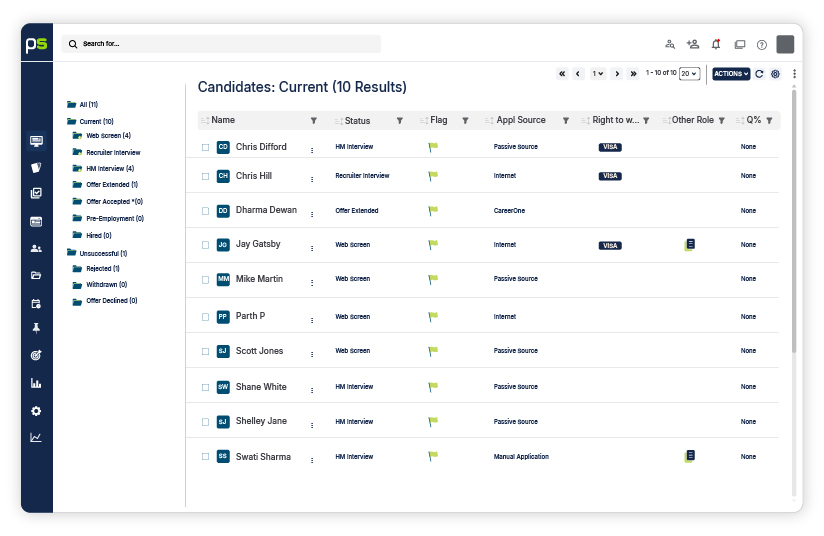Click the add candidate person-plus icon
This screenshot has height=536, width=824.
pos(693,44)
